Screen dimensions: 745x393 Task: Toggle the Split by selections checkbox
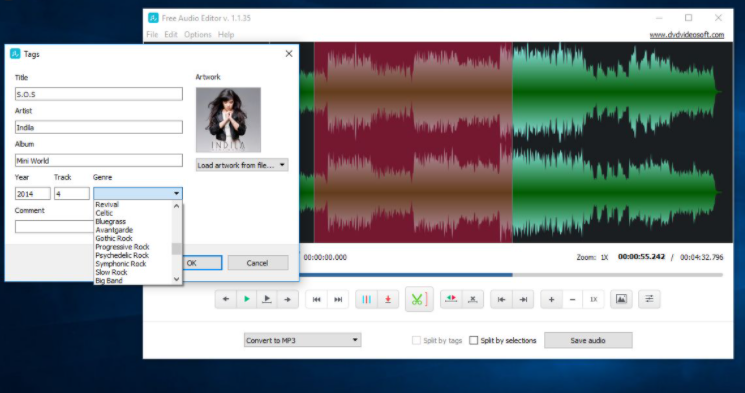(x=473, y=340)
